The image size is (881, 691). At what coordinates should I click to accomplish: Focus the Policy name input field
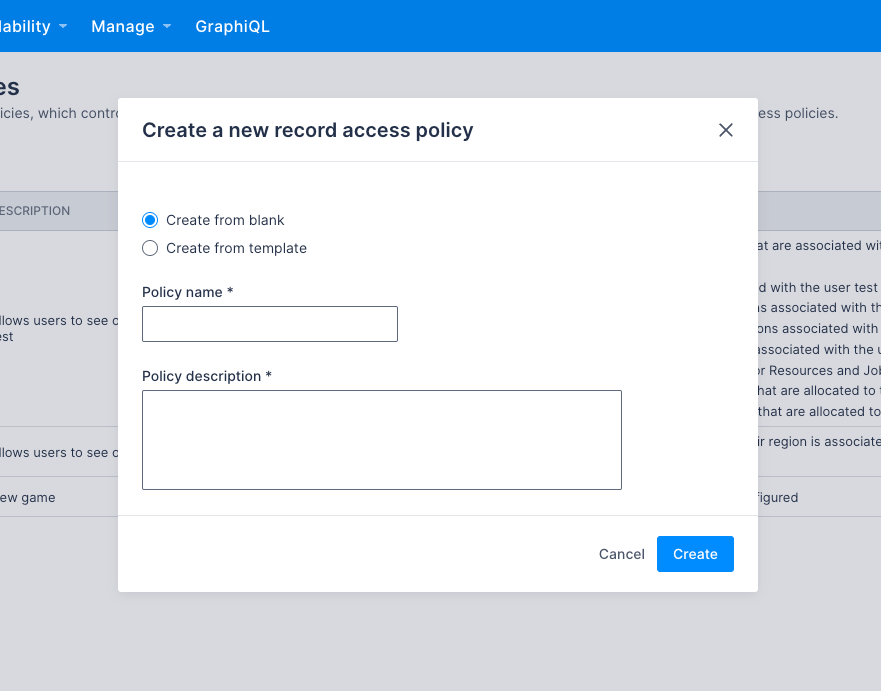269,324
